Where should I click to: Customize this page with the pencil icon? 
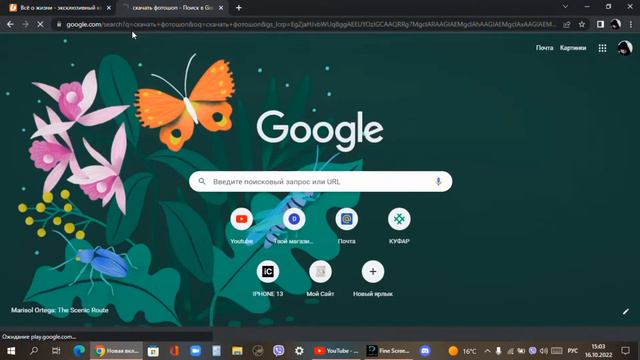(626, 312)
